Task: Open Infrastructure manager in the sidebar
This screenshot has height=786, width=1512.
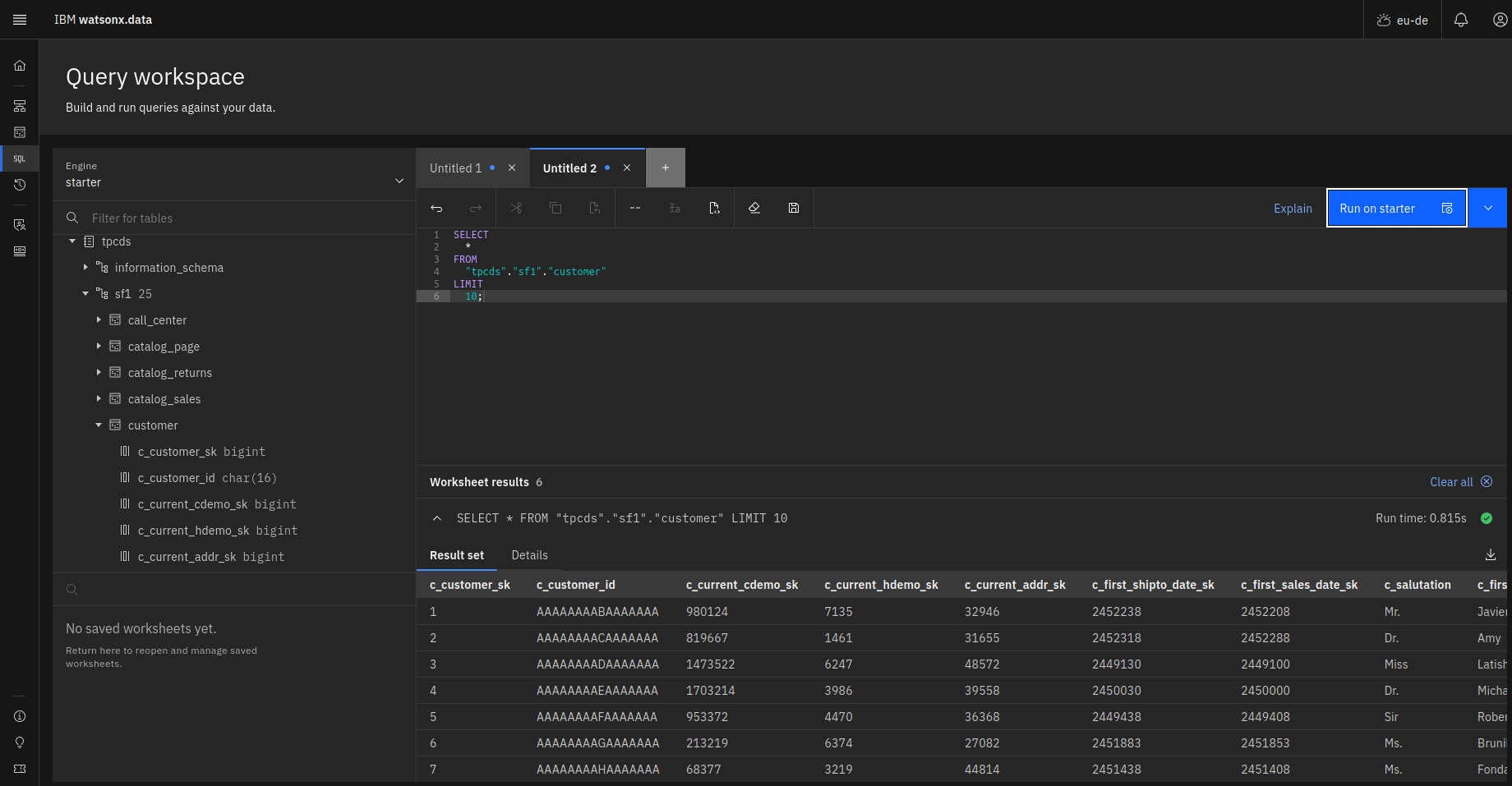Action: [20, 106]
